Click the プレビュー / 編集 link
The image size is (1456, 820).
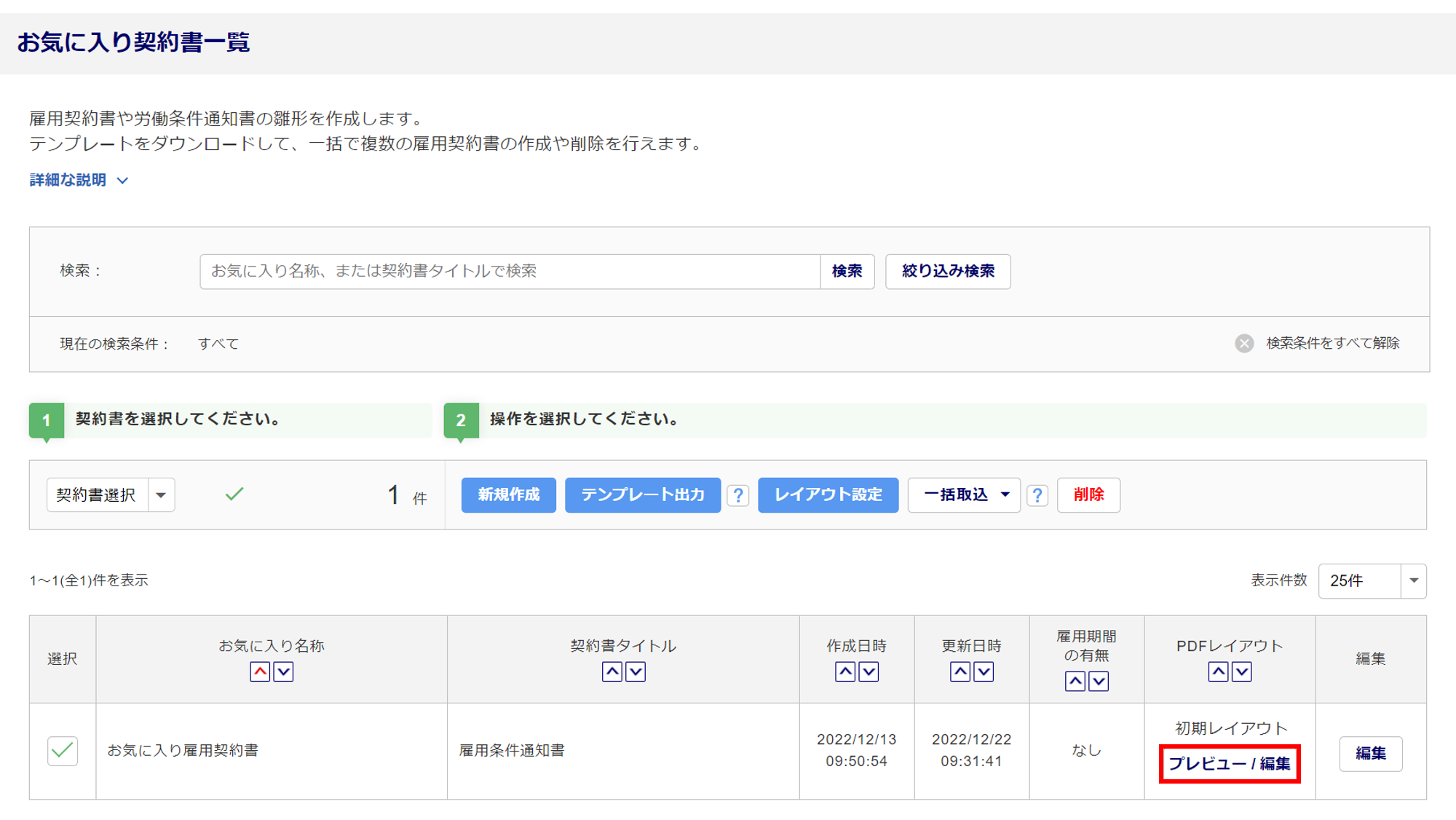click(x=1229, y=763)
